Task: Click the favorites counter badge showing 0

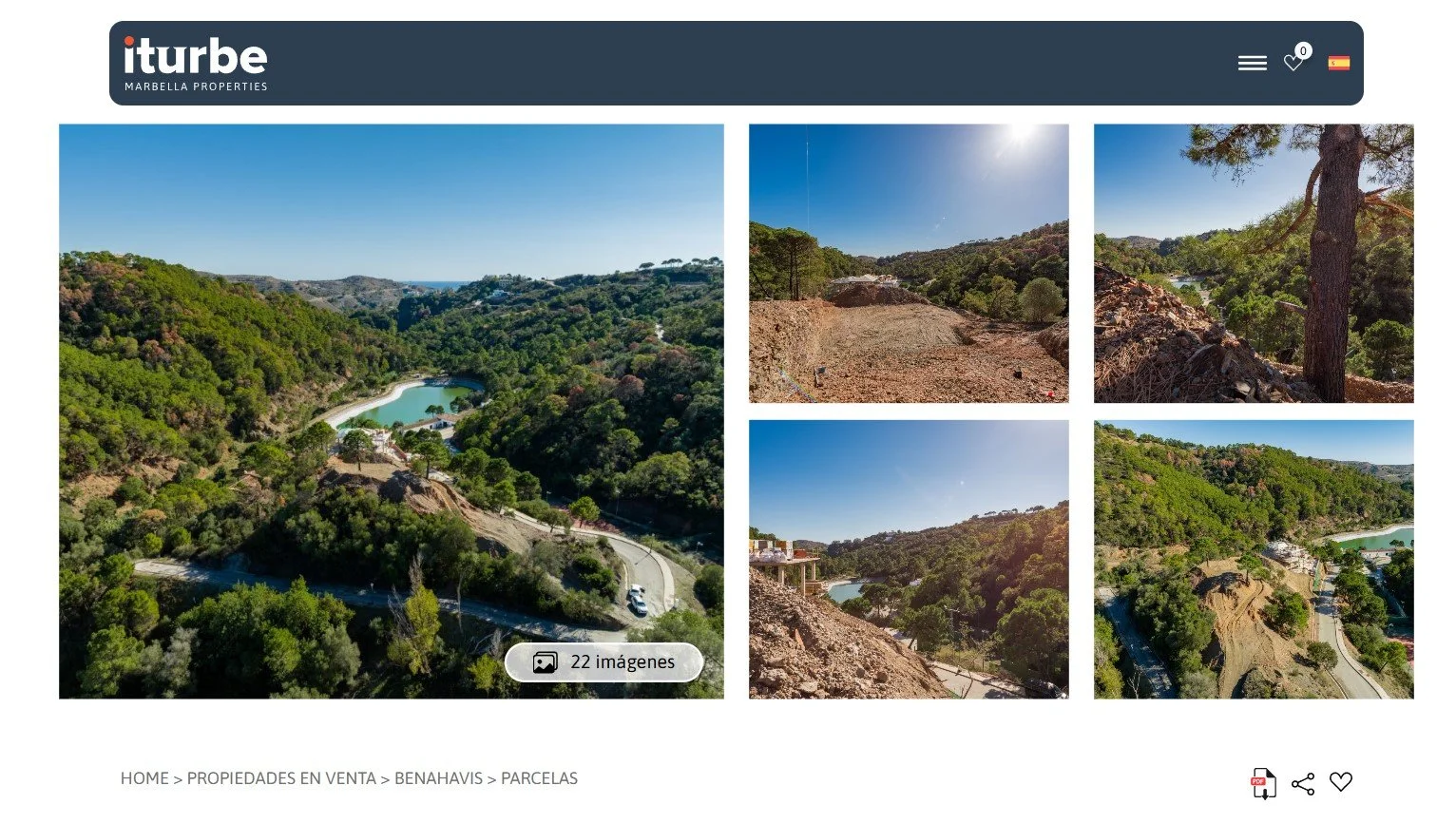Action: 1303,50
